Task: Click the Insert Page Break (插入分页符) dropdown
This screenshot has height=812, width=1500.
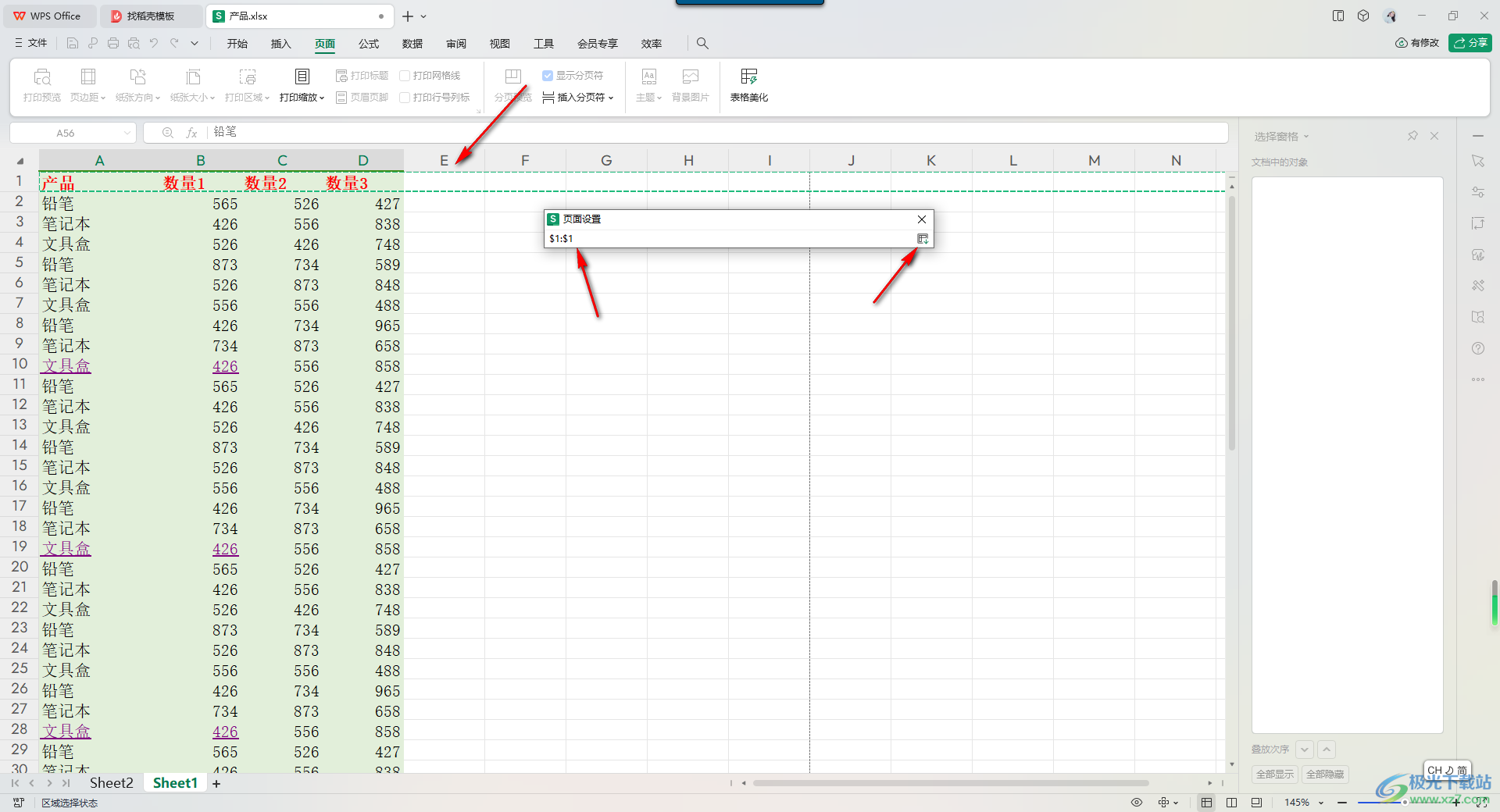Action: coord(578,98)
